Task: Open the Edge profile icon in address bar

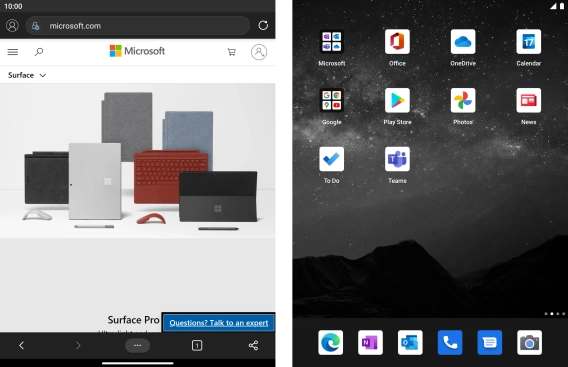Action: [x=12, y=26]
